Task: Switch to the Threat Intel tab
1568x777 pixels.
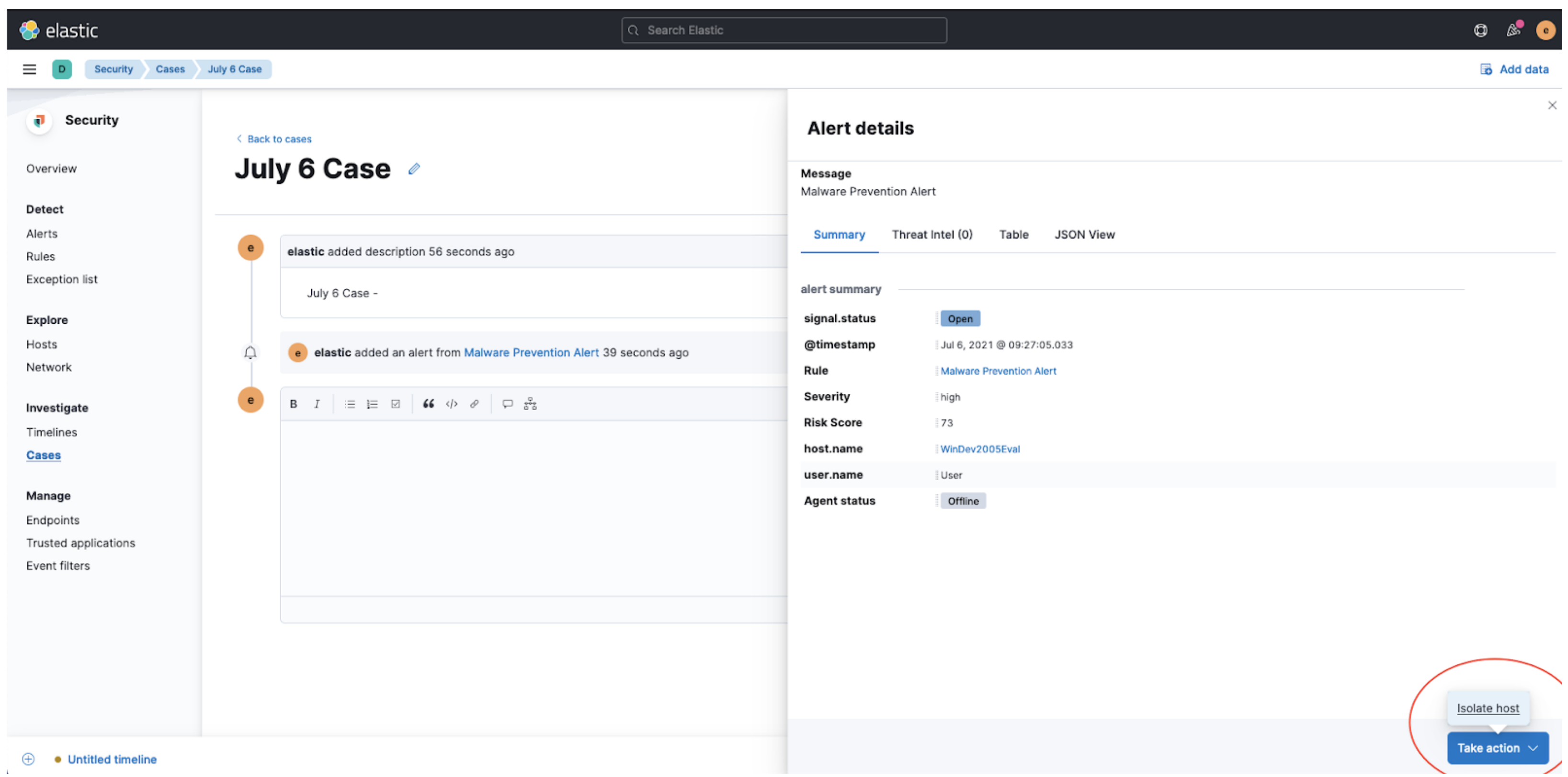Action: (x=932, y=234)
